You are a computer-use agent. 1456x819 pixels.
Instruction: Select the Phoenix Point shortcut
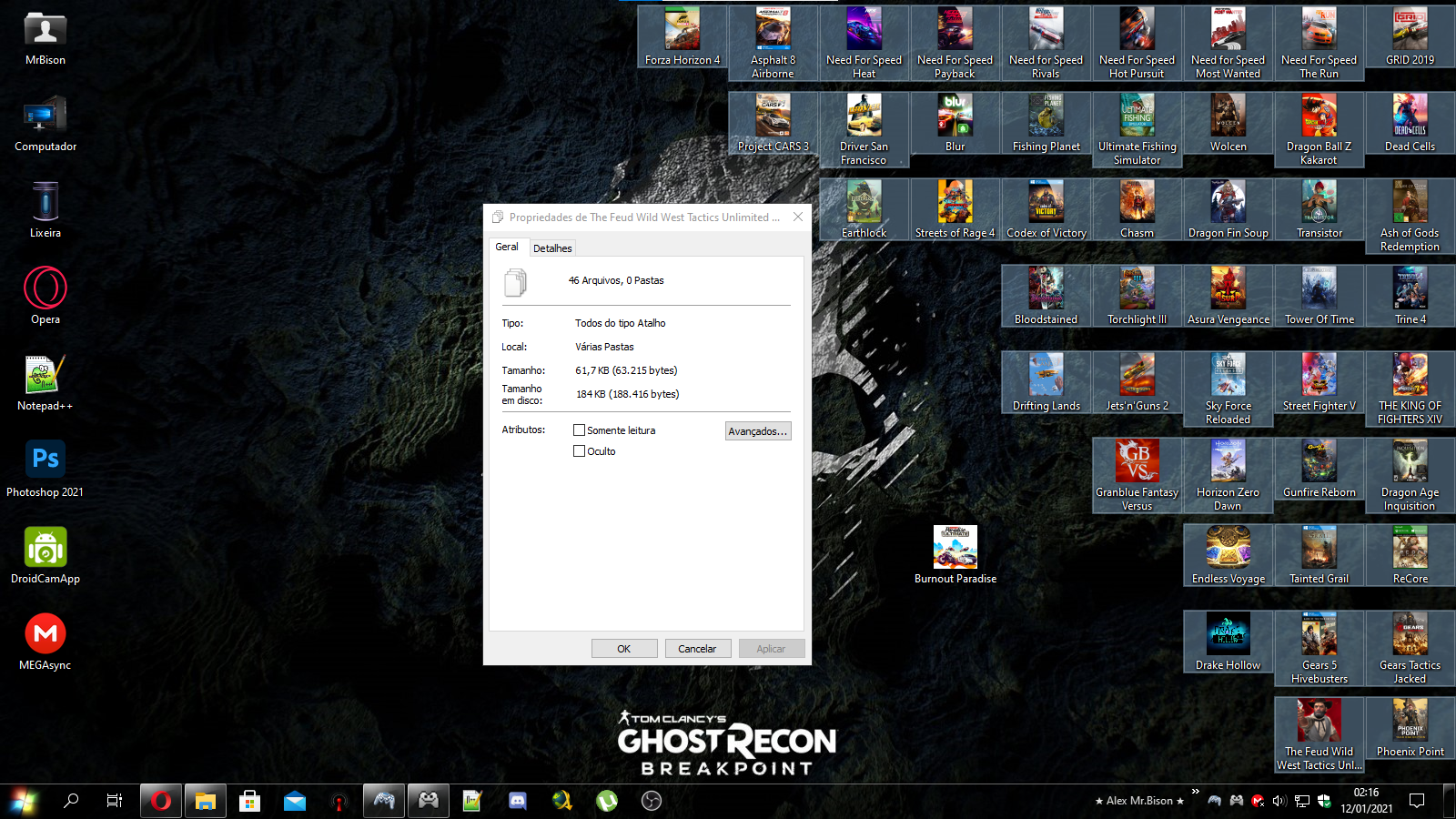tap(1410, 729)
